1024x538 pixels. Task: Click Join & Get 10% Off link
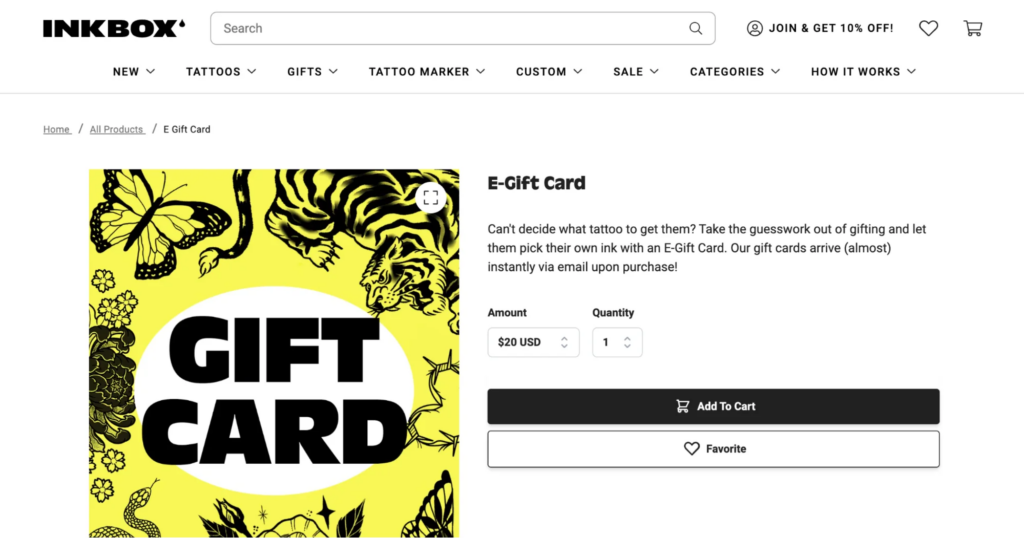(x=831, y=28)
